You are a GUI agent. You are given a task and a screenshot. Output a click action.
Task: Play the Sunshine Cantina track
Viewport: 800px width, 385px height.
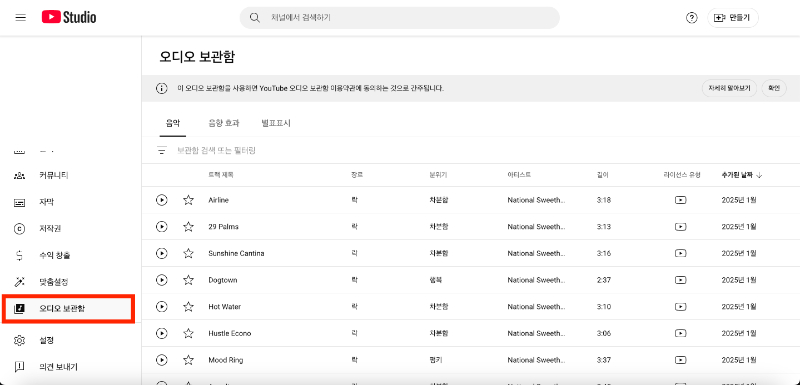[162, 253]
